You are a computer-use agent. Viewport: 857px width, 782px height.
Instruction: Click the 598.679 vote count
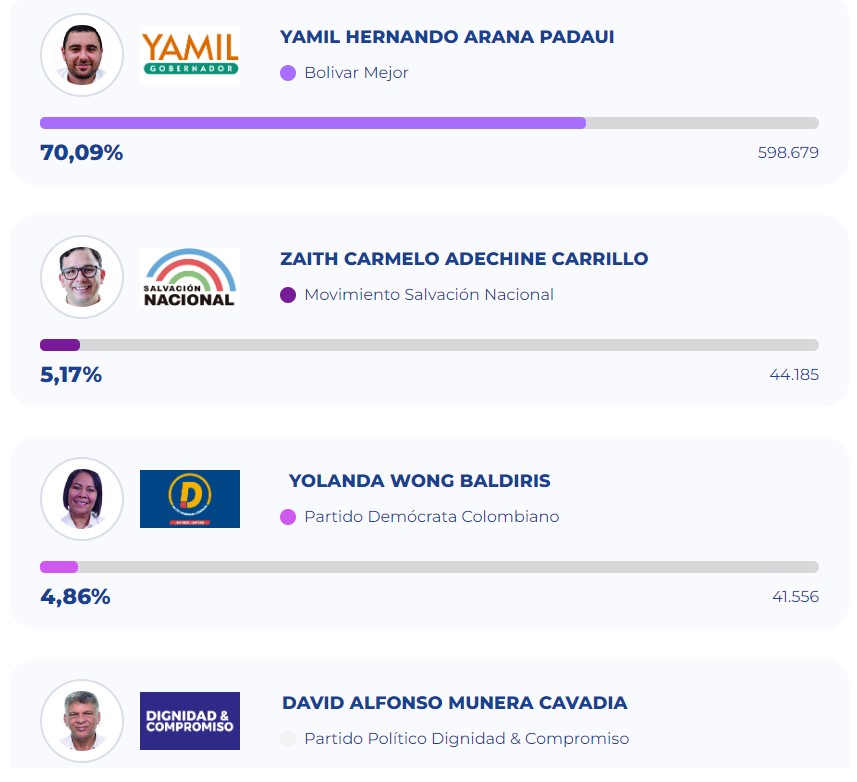point(788,152)
